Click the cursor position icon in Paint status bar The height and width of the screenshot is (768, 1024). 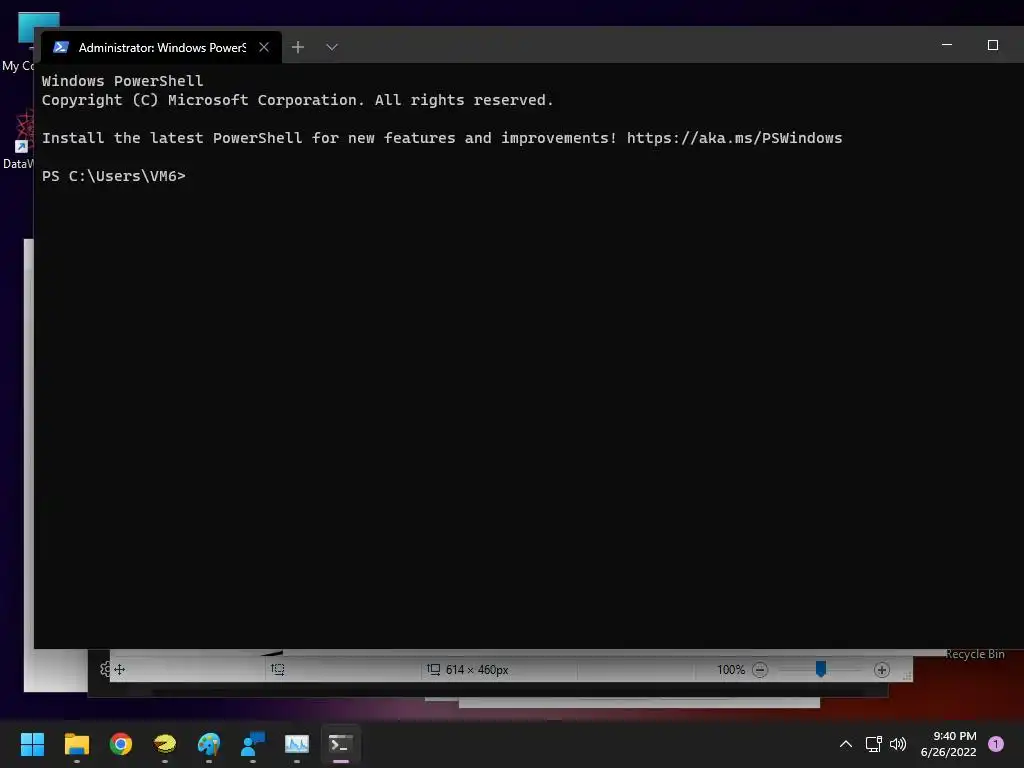click(x=120, y=669)
